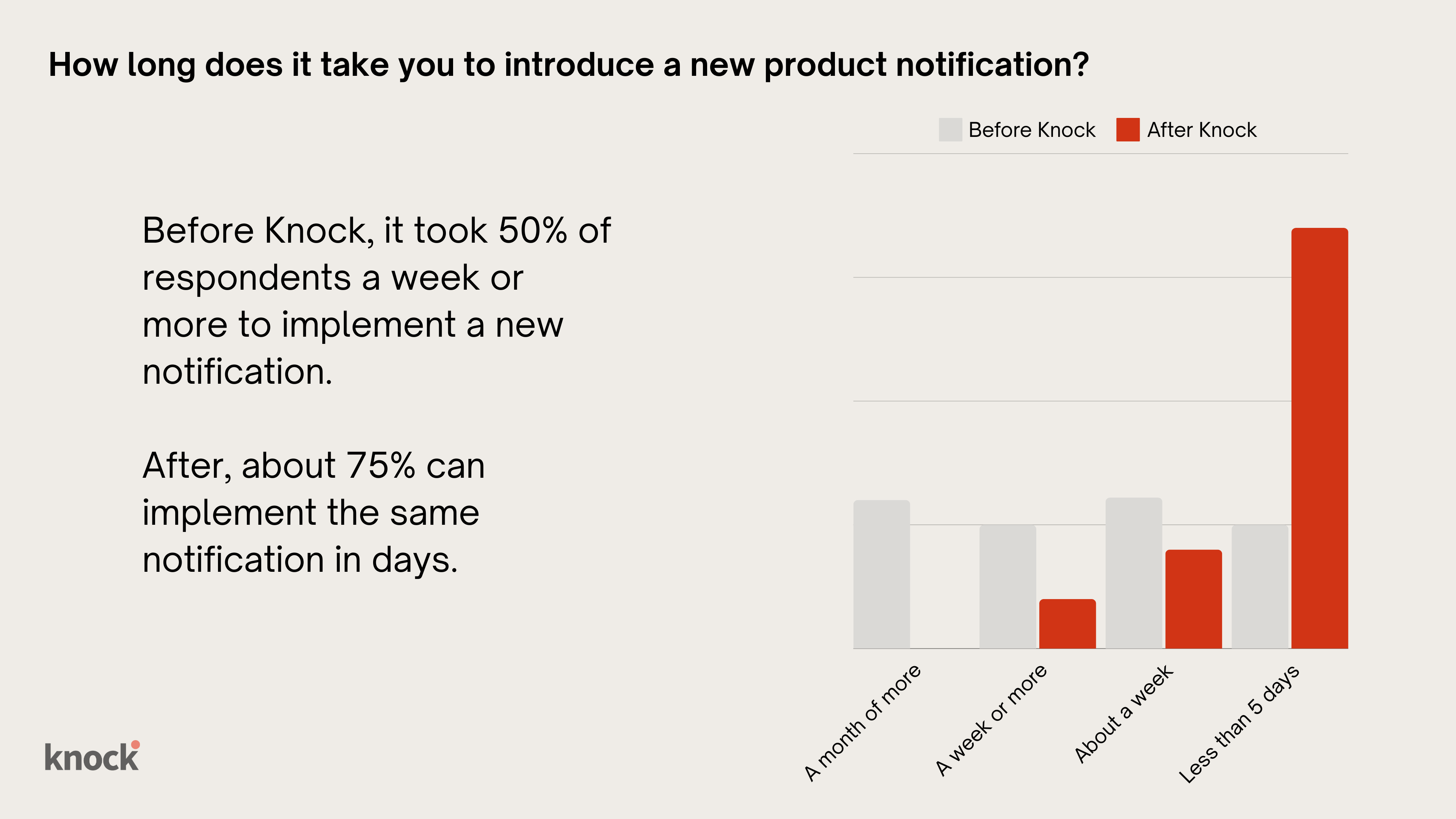Click the red After Knock legend swatch
This screenshot has height=819, width=1456.
pos(1128,130)
